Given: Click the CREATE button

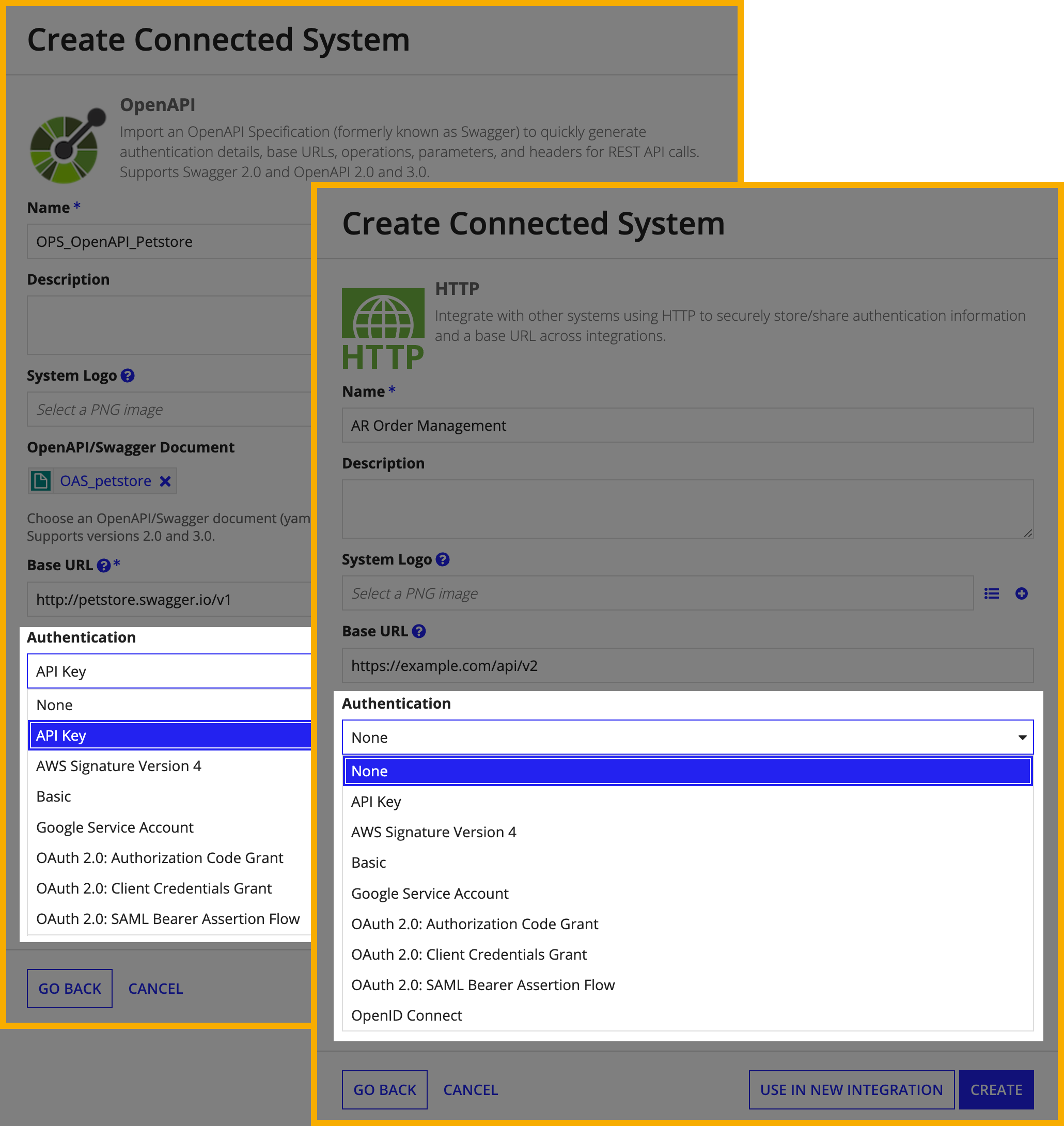Looking at the screenshot, I should point(1000,1089).
